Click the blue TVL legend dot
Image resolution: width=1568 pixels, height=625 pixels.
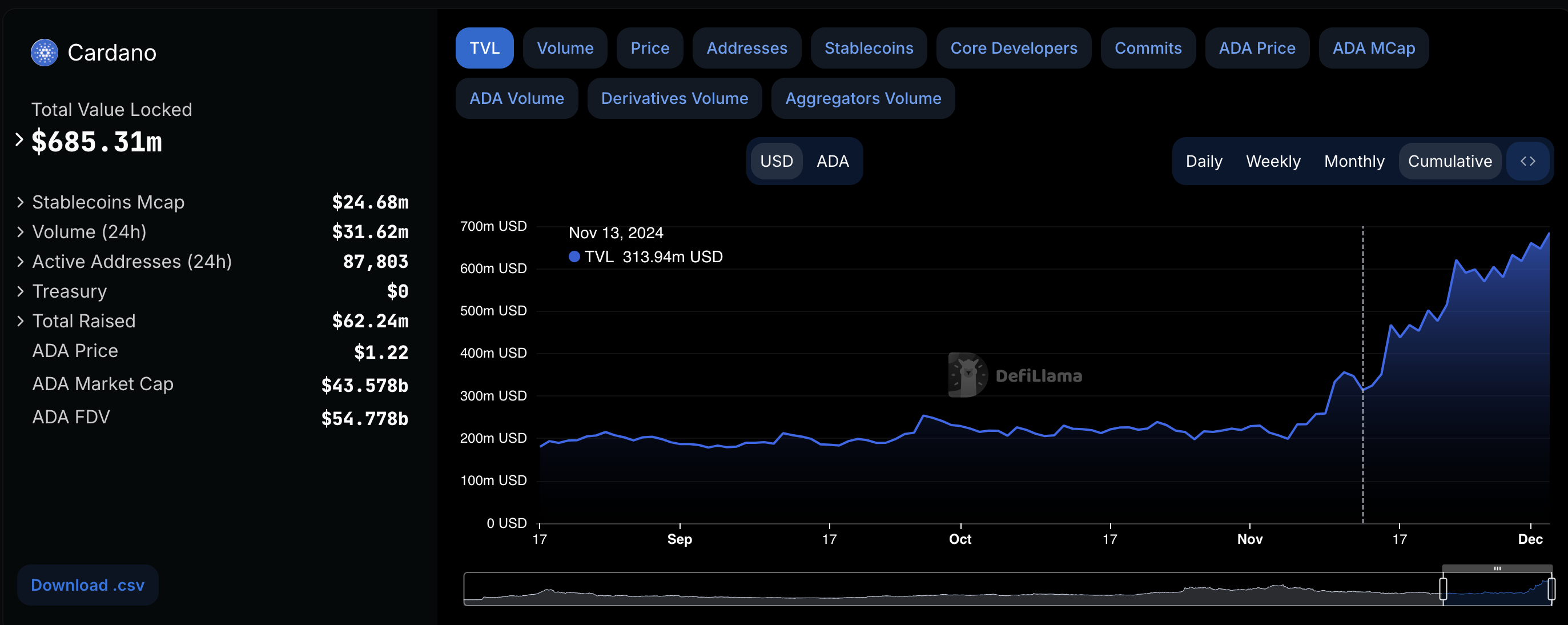(x=573, y=257)
